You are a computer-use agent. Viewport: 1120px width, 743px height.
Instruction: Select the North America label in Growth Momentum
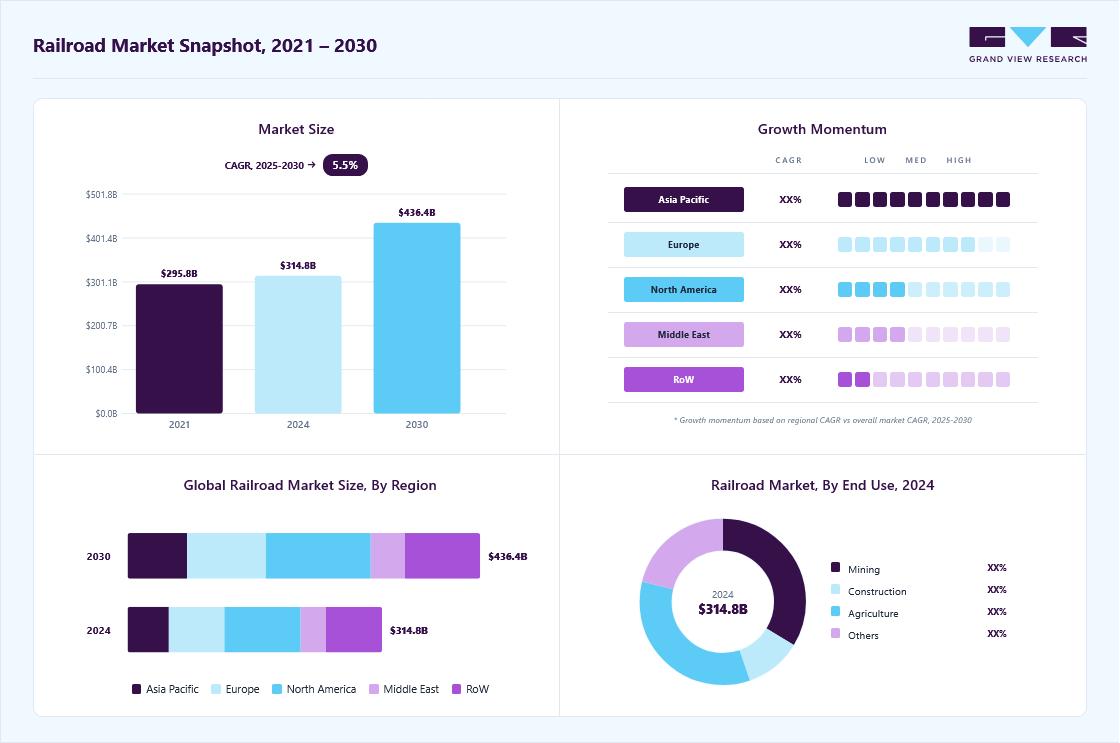tap(684, 289)
